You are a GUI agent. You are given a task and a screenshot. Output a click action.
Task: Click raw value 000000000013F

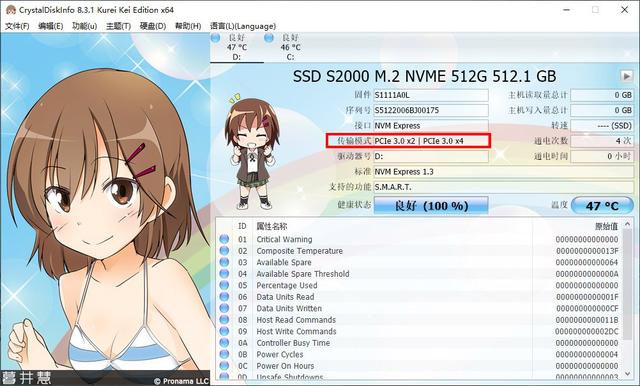587,251
